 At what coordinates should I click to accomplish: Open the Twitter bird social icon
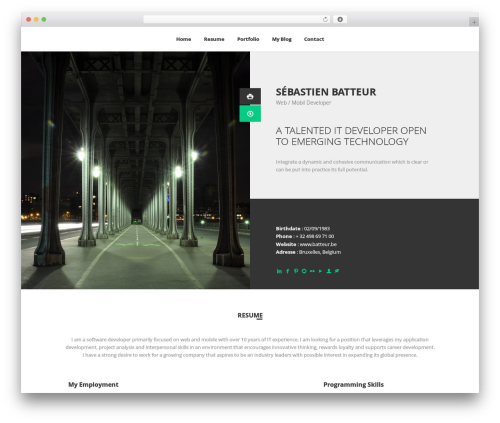pos(337,271)
